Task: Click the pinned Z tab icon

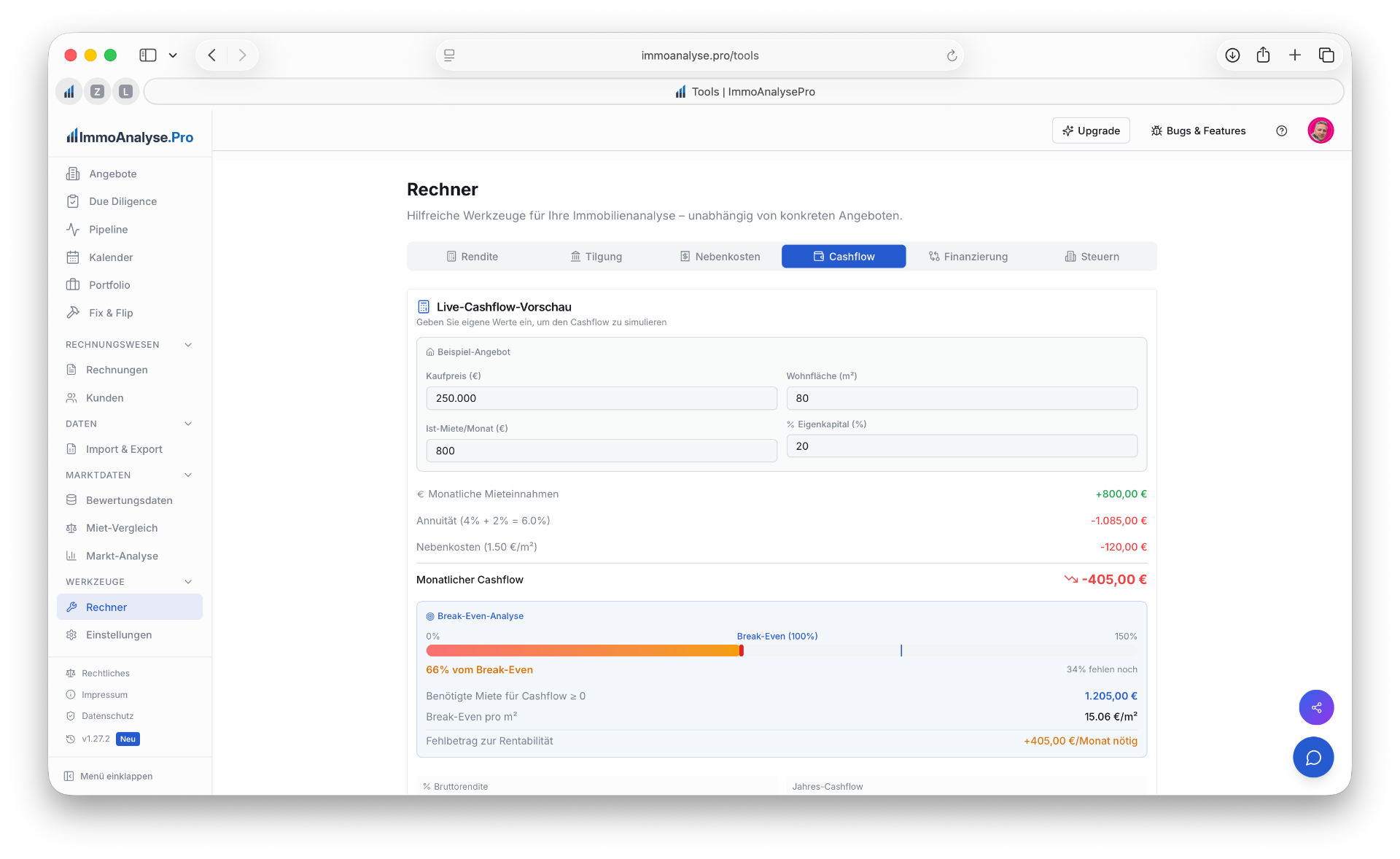Action: (x=97, y=92)
